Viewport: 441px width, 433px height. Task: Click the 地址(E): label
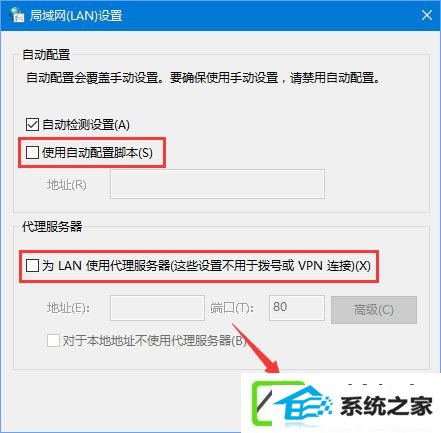pyautogui.click(x=68, y=308)
